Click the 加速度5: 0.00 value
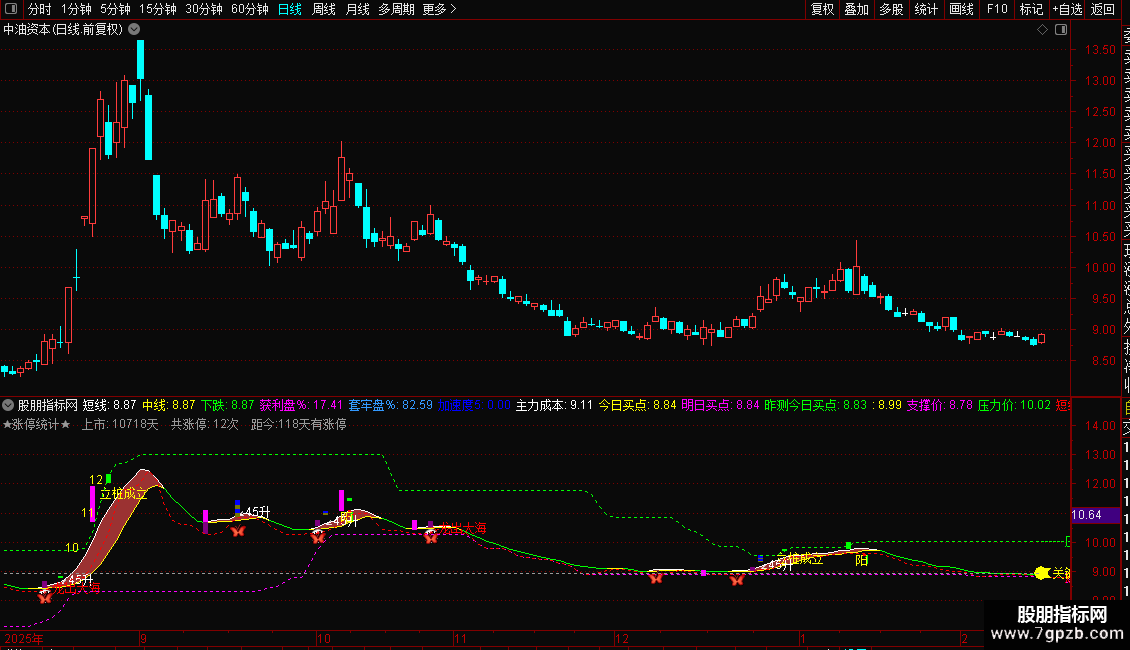The width and height of the screenshot is (1130, 650). [474, 405]
